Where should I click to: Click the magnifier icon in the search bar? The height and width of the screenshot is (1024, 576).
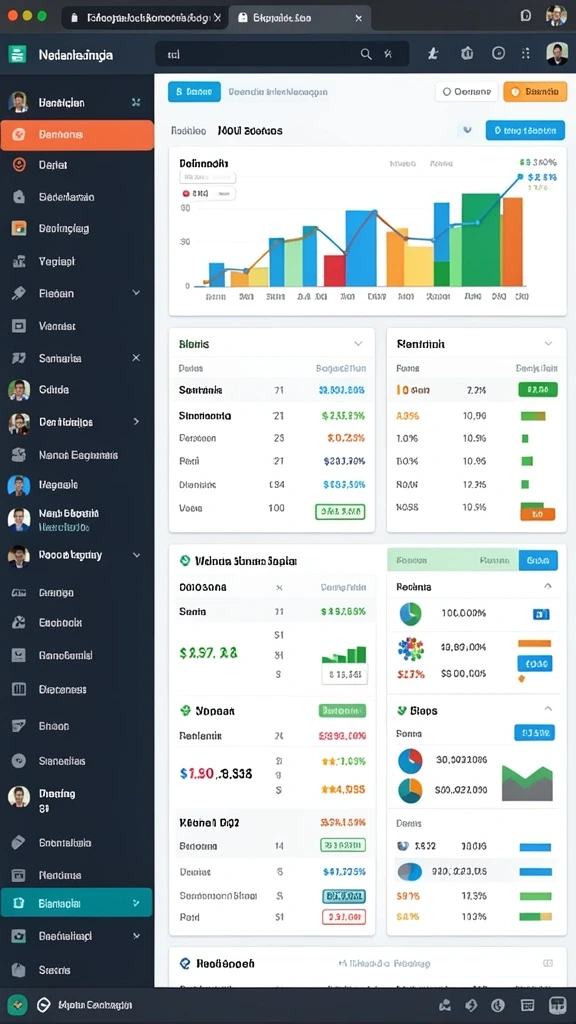366,54
